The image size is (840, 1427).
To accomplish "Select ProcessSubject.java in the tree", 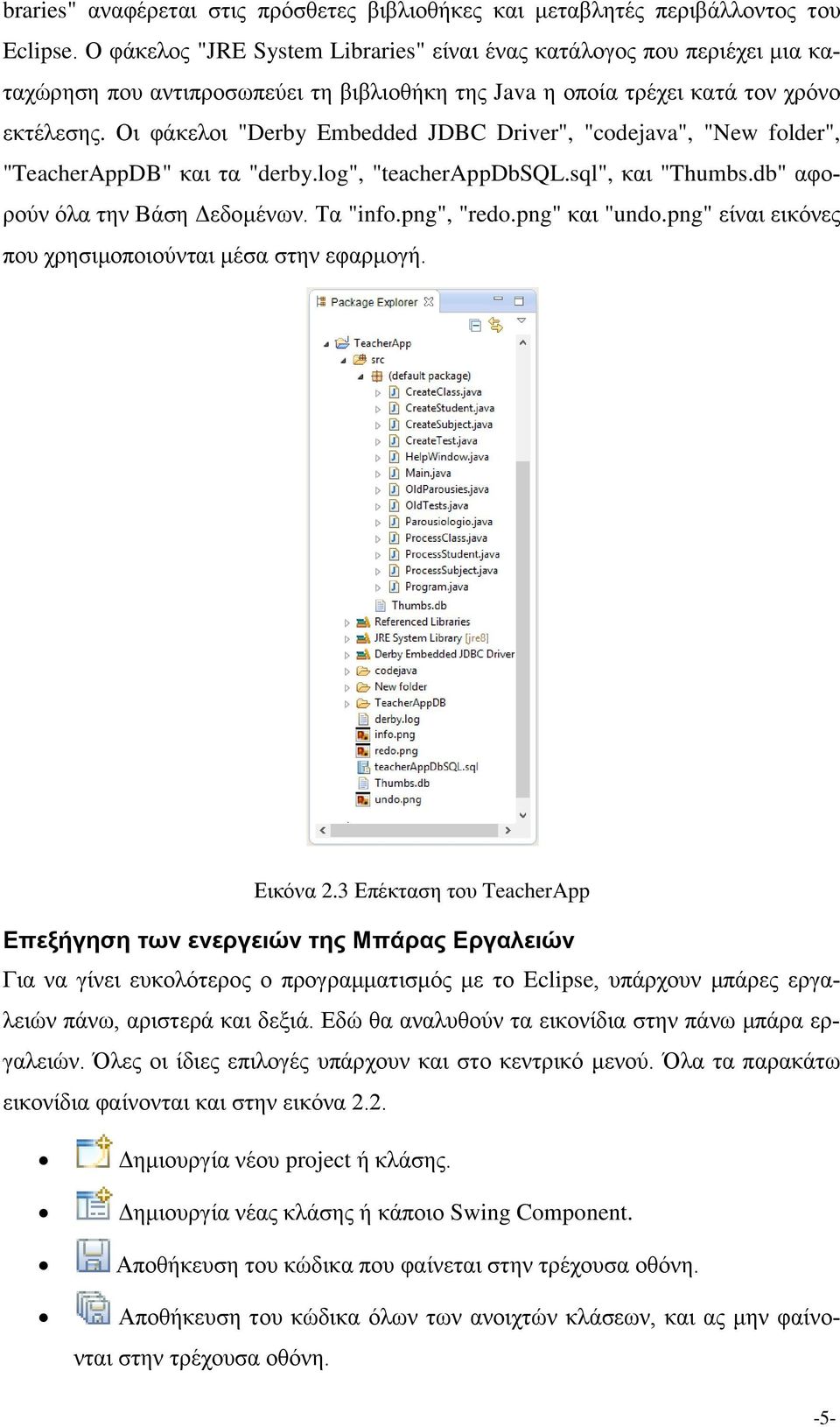I will 451,570.
